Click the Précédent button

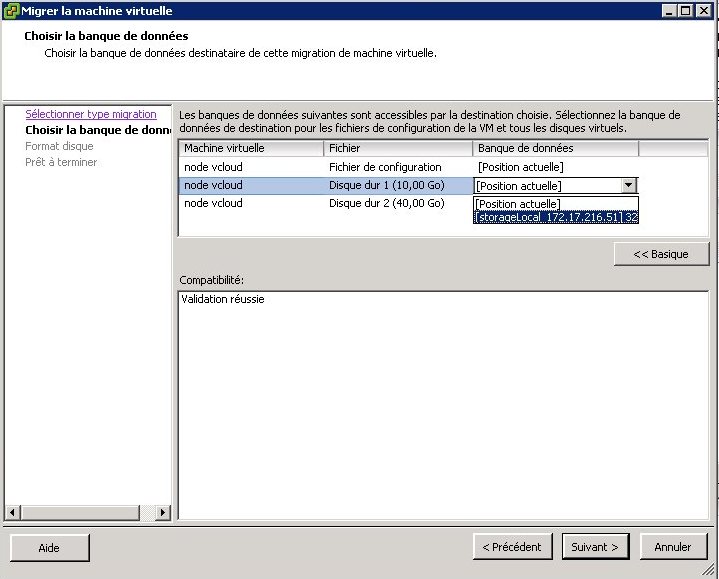(511, 547)
